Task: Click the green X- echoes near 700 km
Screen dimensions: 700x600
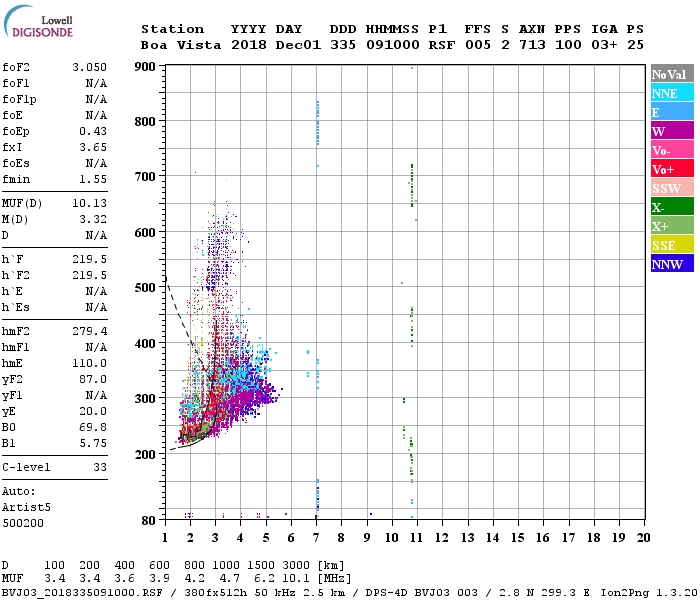Action: 412,185
